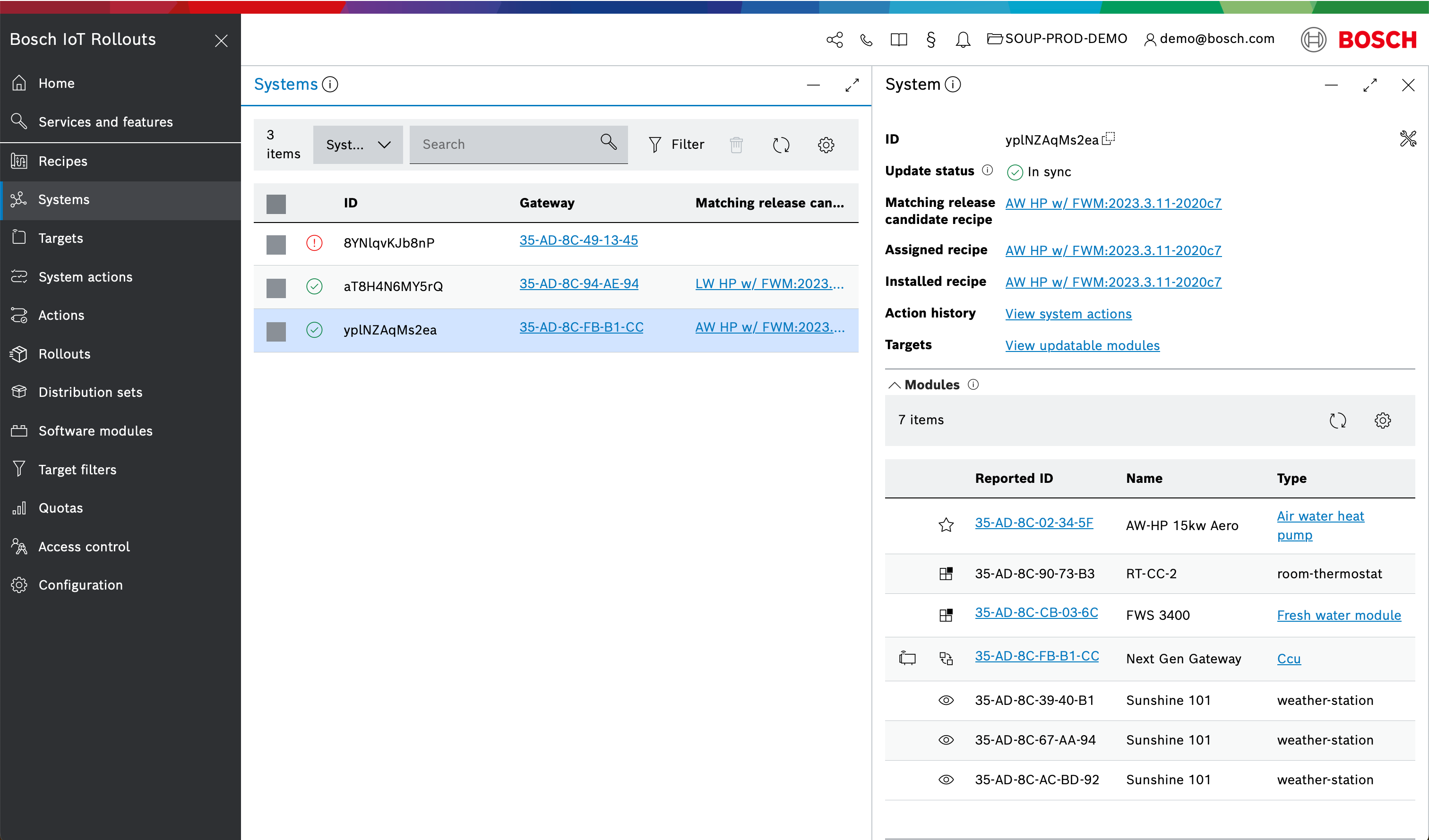Click the Filter button
Image resolution: width=1429 pixels, height=840 pixels.
pos(677,145)
